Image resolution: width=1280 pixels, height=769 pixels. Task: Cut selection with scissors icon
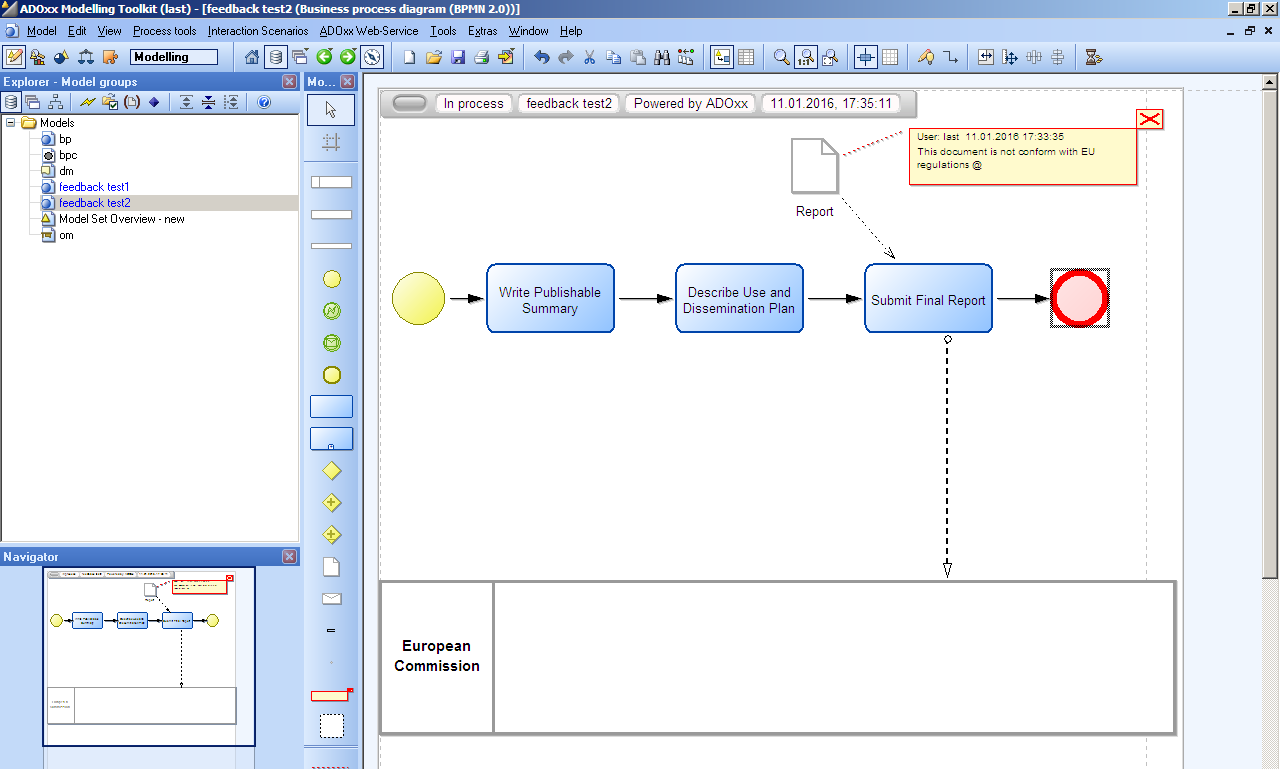click(x=589, y=57)
